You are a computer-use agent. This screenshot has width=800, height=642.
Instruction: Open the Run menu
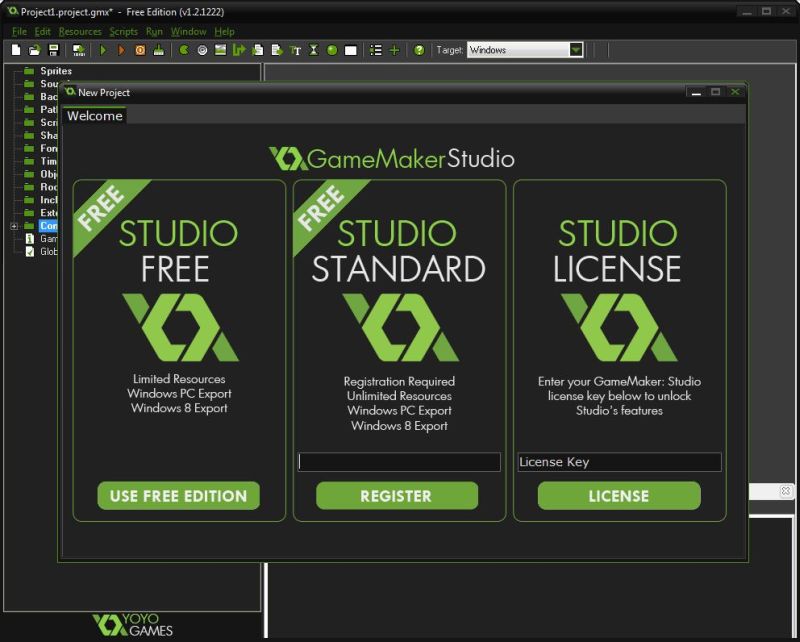(154, 32)
